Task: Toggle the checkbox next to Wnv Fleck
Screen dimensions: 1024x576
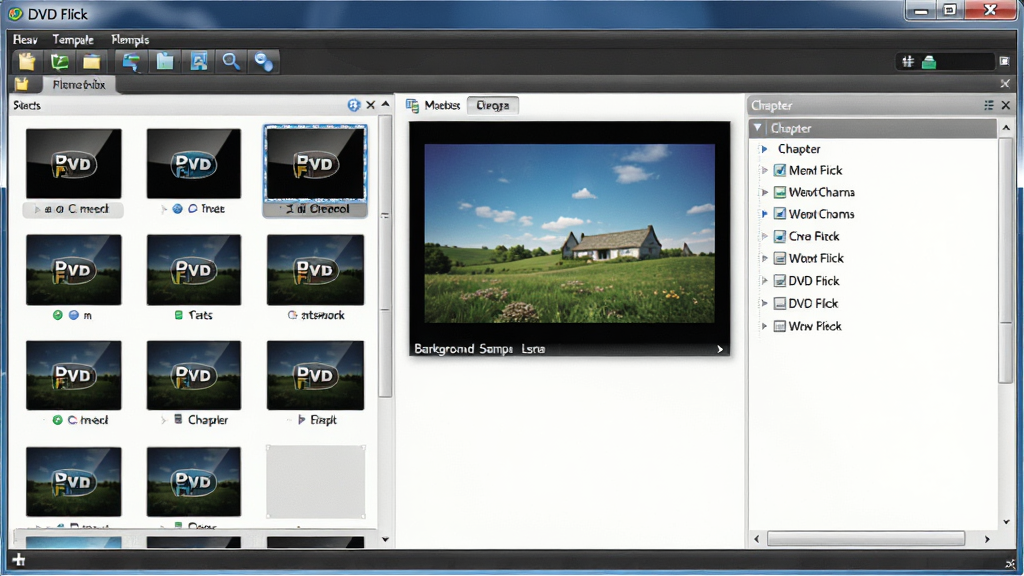Action: click(x=780, y=326)
